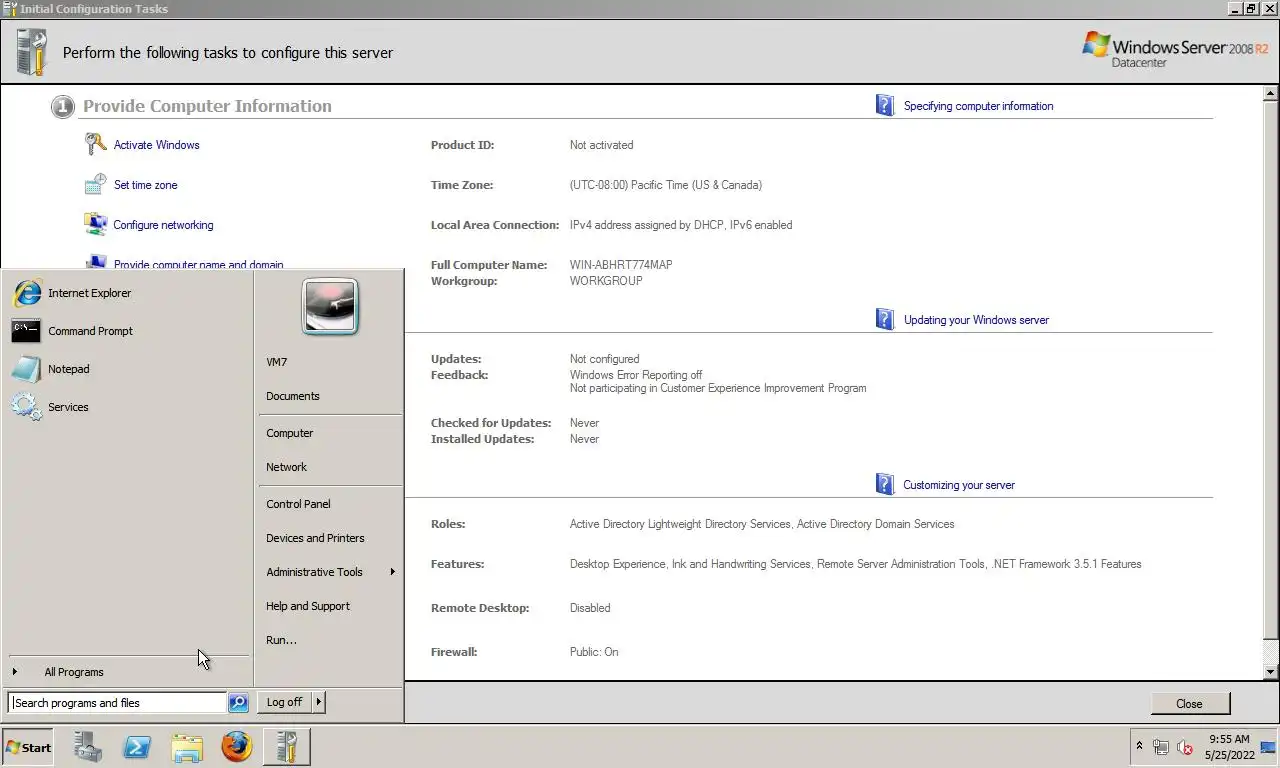Select the Pacific Time zone value

[x=666, y=185]
